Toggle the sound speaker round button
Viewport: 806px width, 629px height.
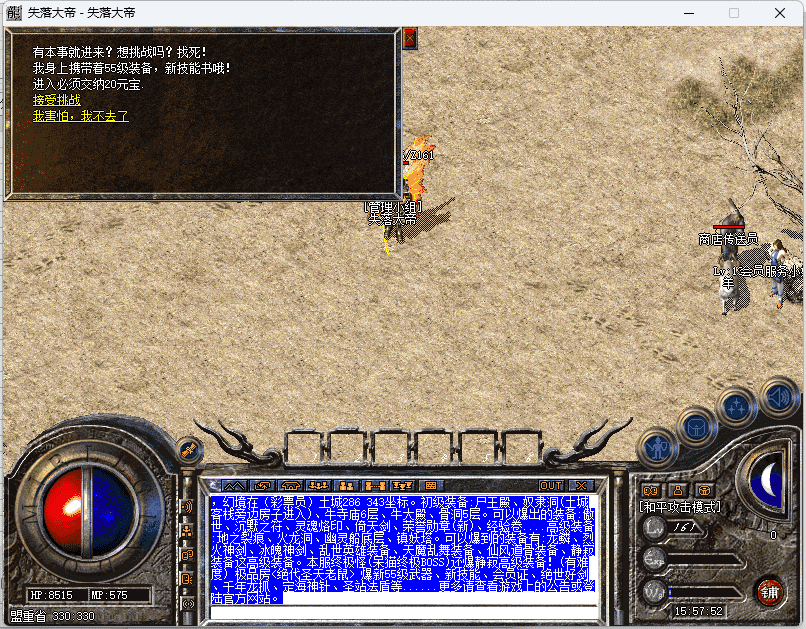click(779, 397)
